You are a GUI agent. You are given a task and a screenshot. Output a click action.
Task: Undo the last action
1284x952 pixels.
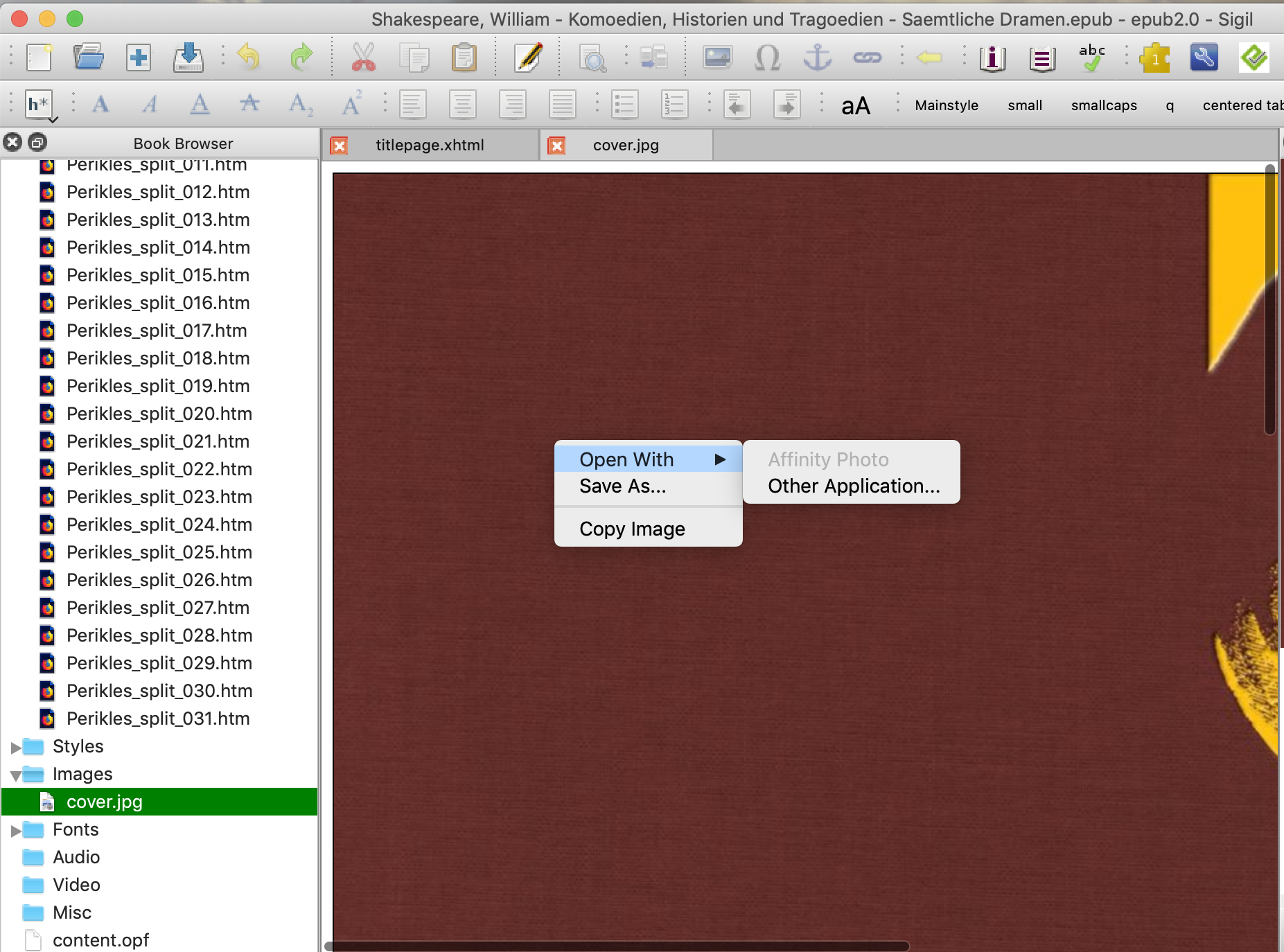pos(249,58)
